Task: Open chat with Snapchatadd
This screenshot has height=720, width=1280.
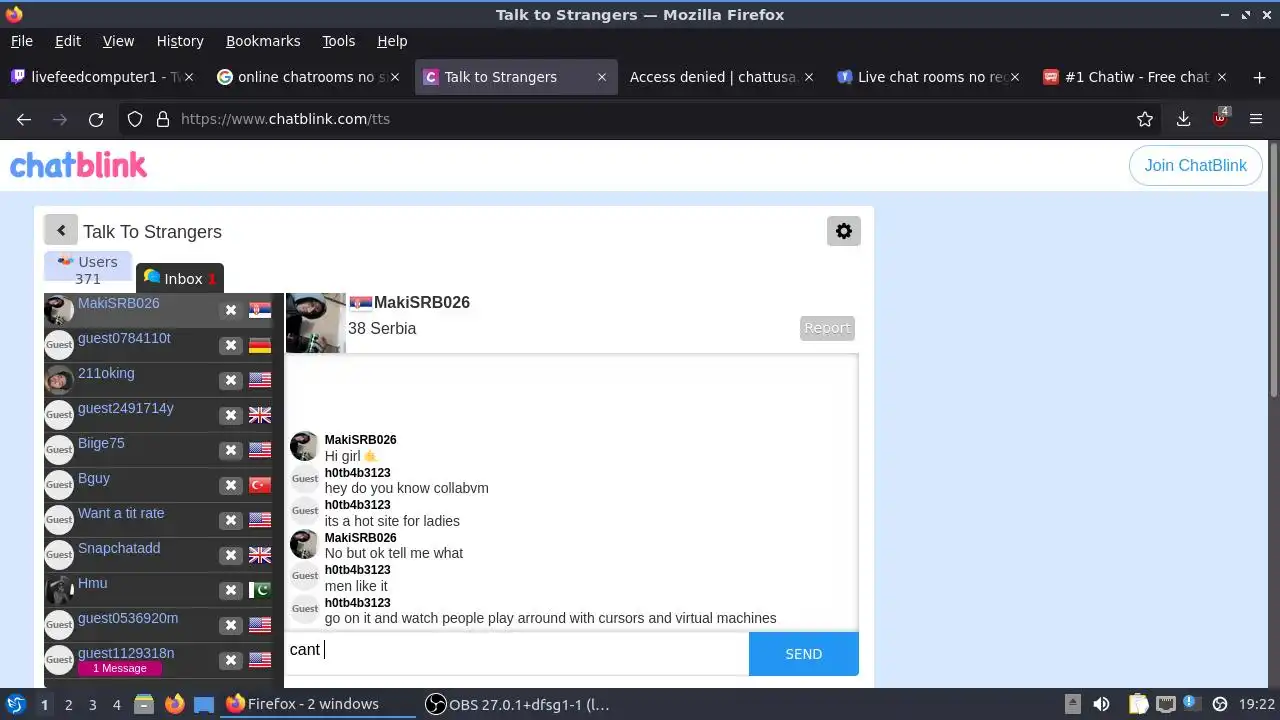Action: [x=119, y=548]
